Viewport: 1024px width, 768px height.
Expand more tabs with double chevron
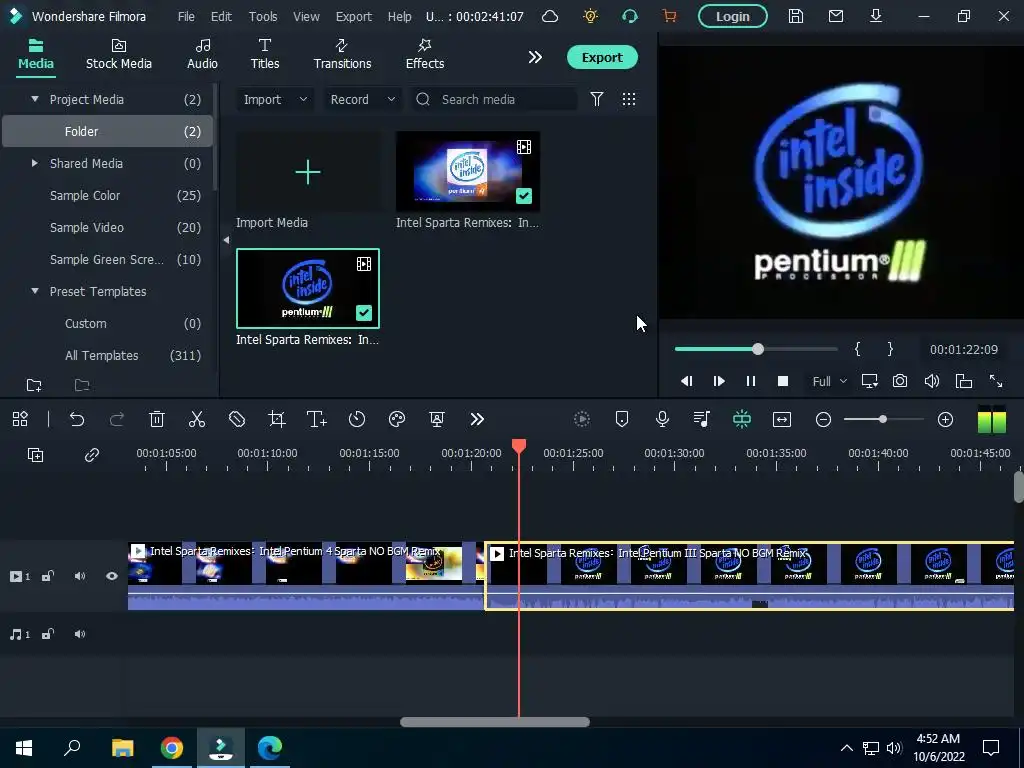click(x=535, y=57)
